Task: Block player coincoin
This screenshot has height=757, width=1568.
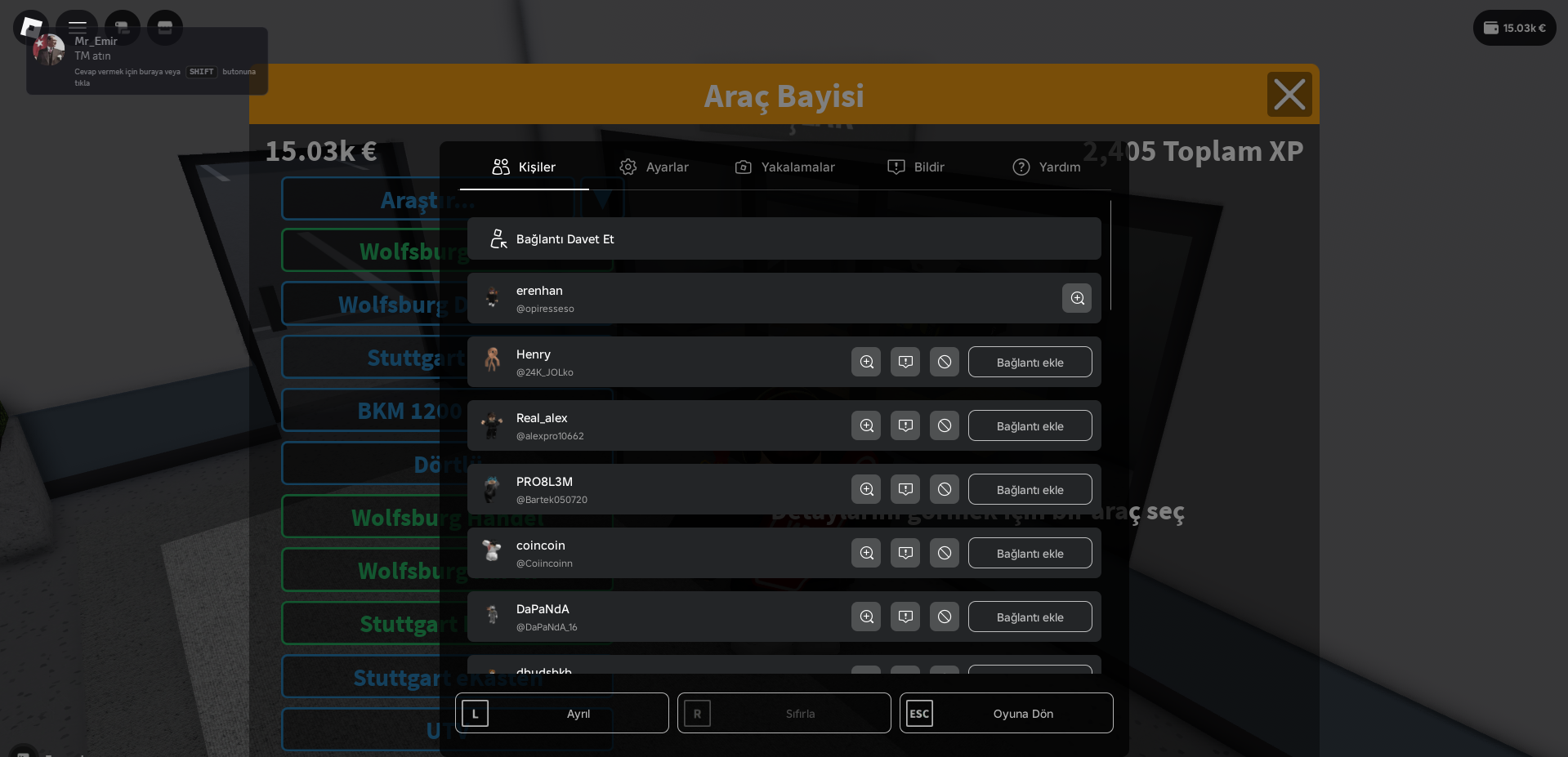Action: (x=945, y=553)
